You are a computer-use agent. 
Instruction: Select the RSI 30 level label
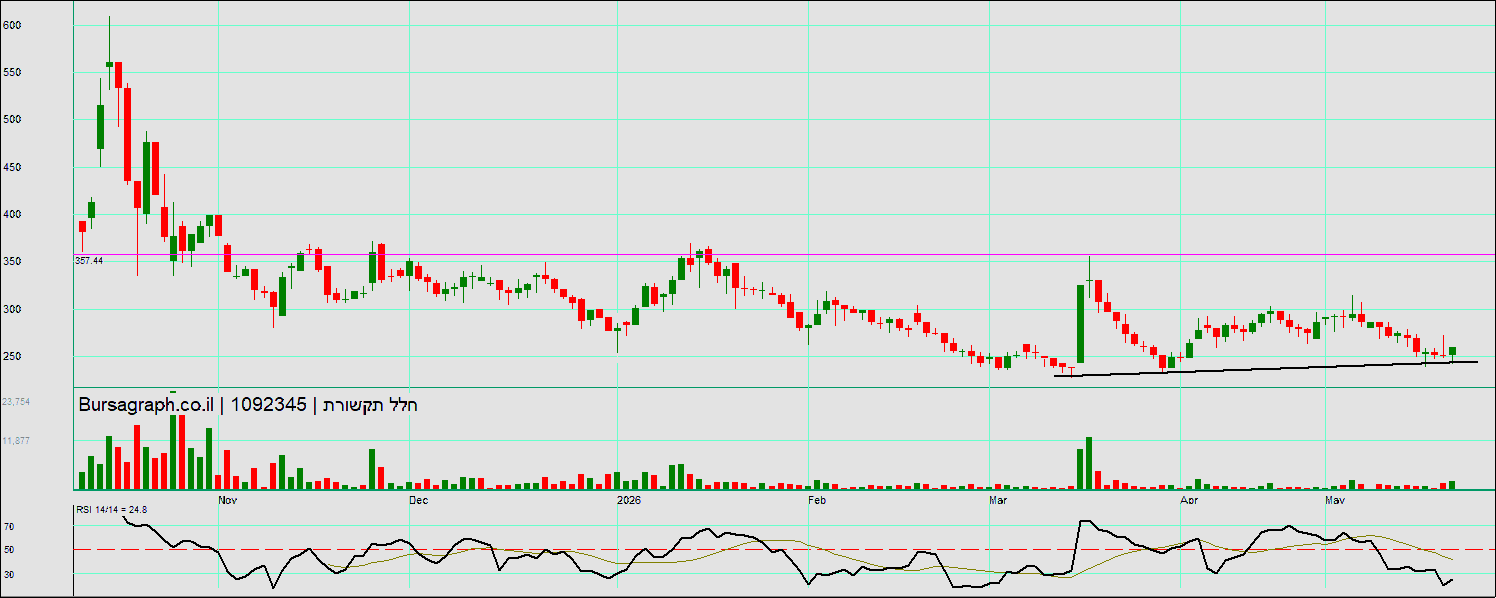click(8, 574)
